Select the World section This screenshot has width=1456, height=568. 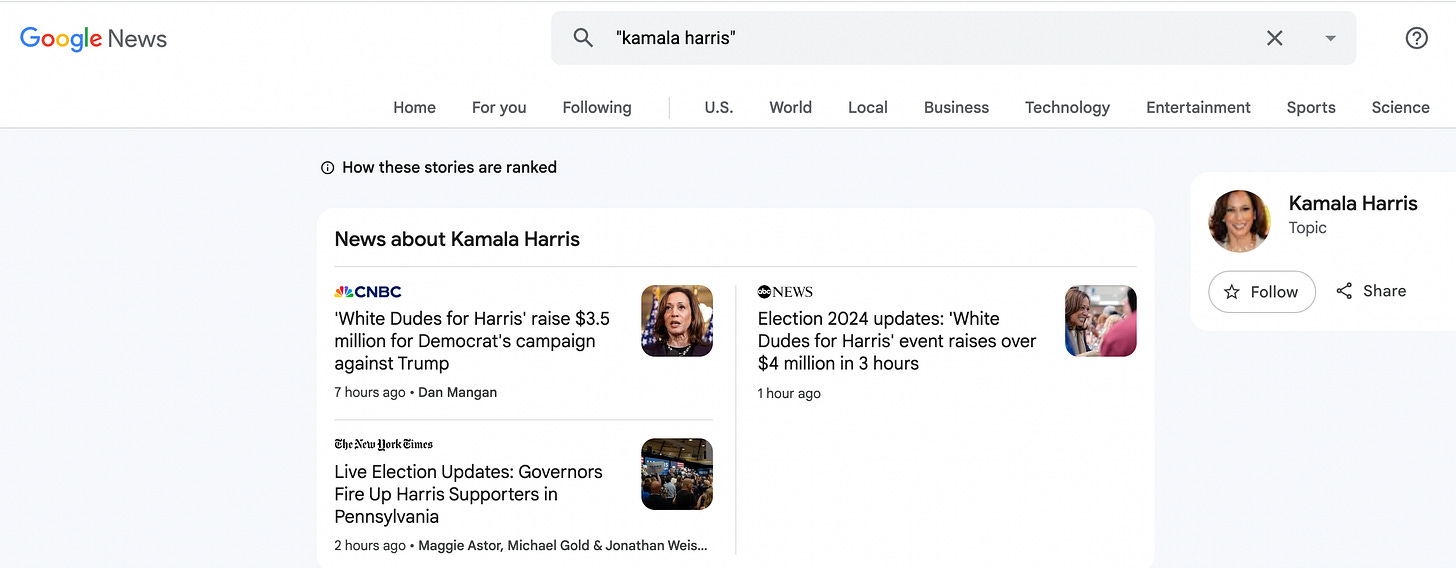[x=790, y=107]
